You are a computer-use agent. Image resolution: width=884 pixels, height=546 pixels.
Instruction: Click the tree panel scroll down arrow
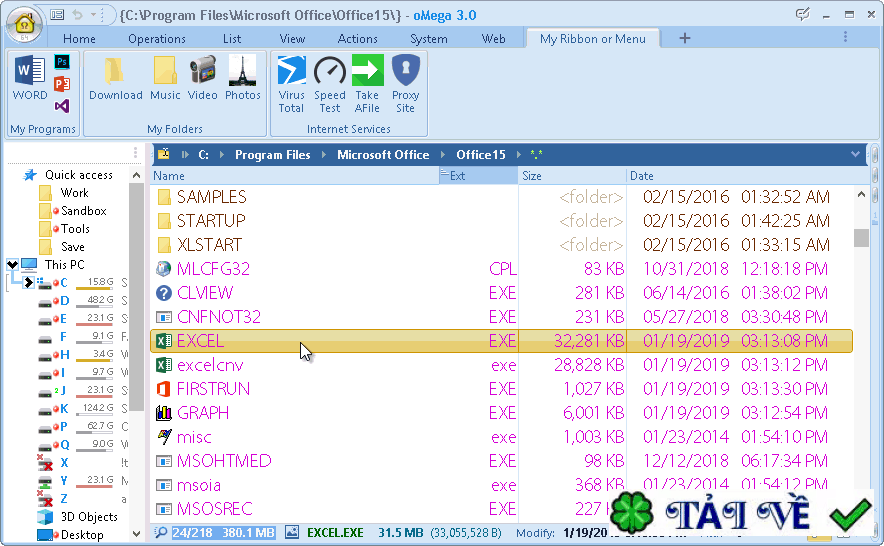[136, 534]
